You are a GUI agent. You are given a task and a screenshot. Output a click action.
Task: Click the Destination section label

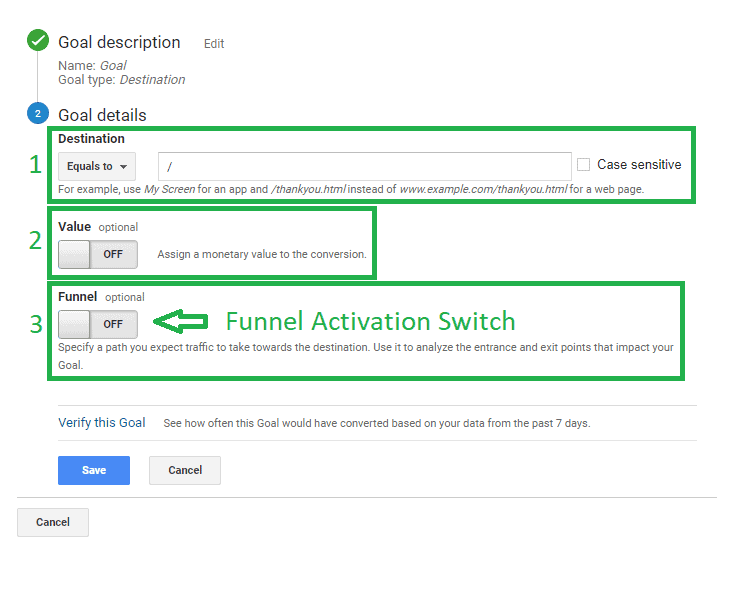91,139
